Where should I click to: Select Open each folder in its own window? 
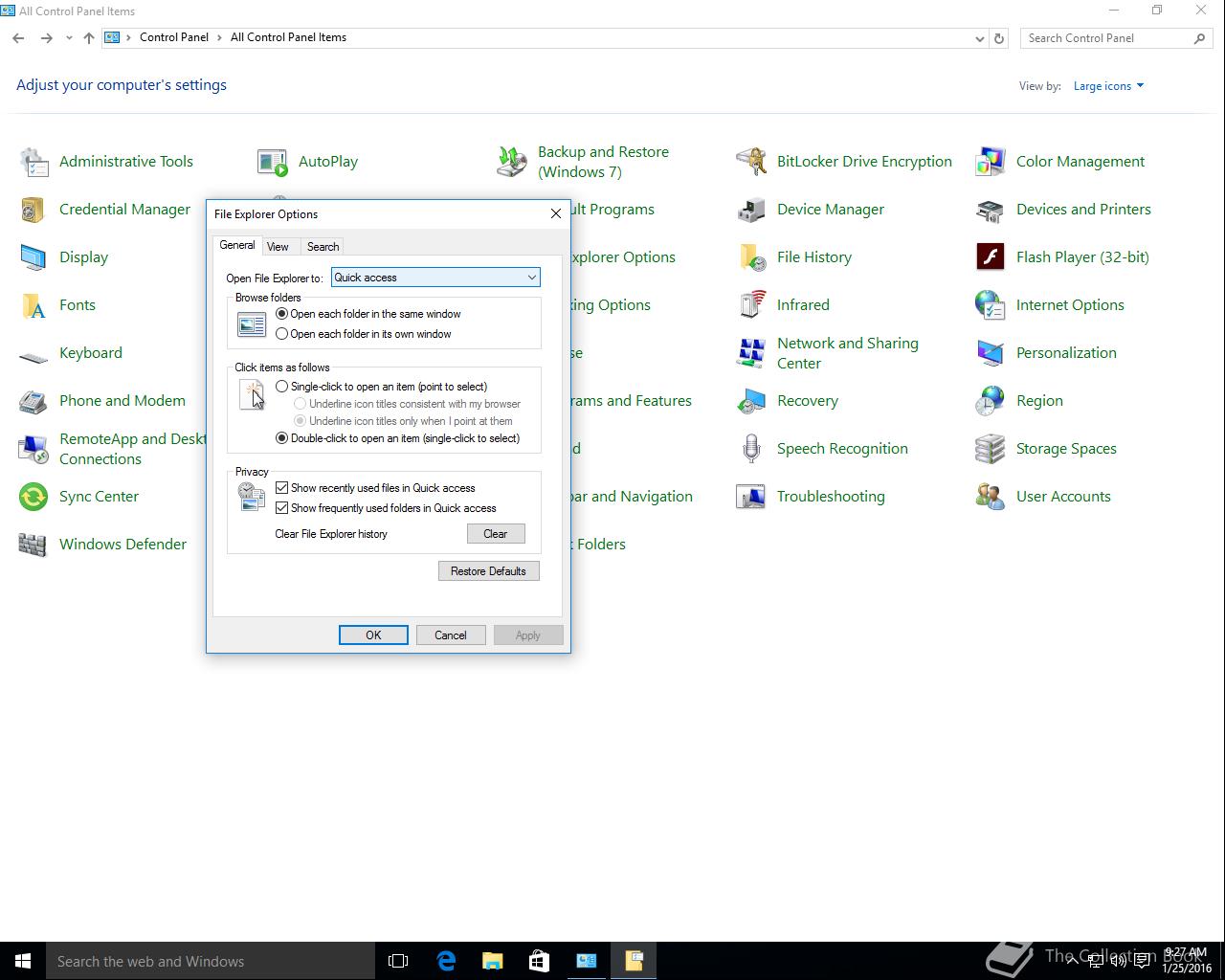tap(281, 334)
